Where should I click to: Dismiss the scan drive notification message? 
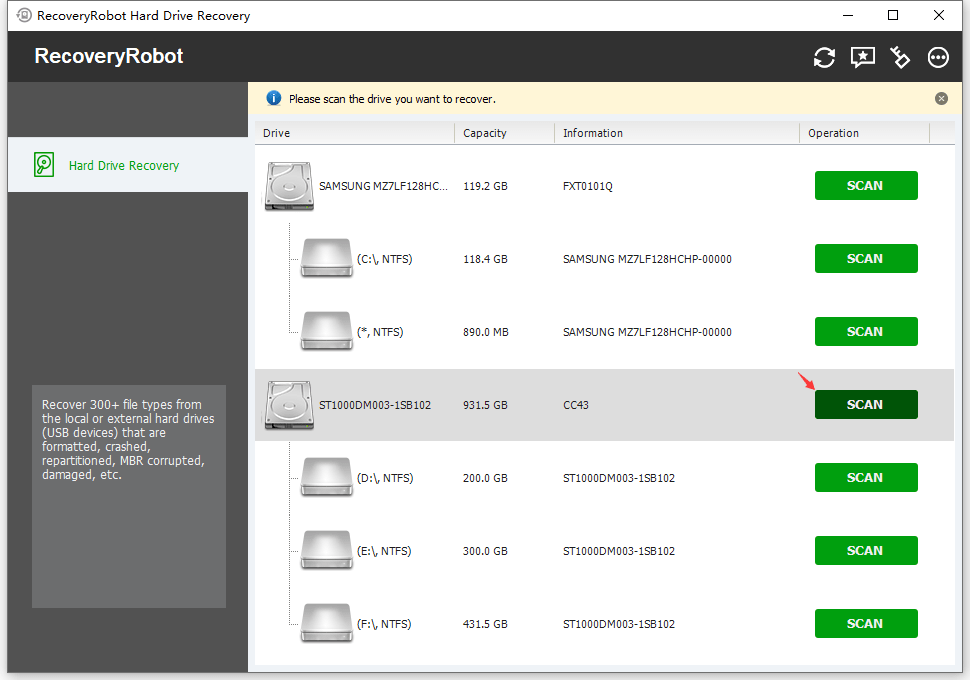[941, 98]
